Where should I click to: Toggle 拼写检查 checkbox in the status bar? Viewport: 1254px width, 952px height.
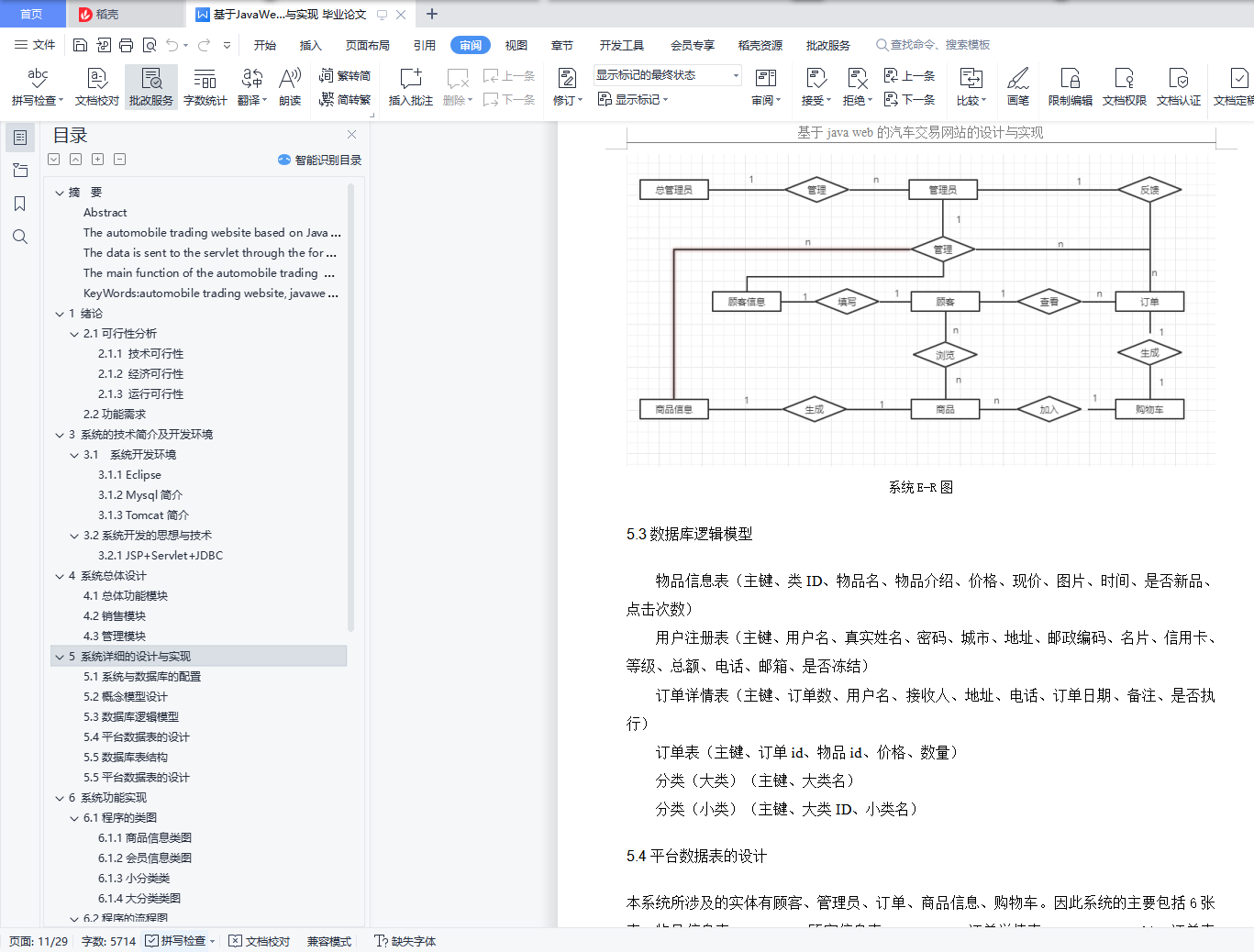pyautogui.click(x=151, y=941)
